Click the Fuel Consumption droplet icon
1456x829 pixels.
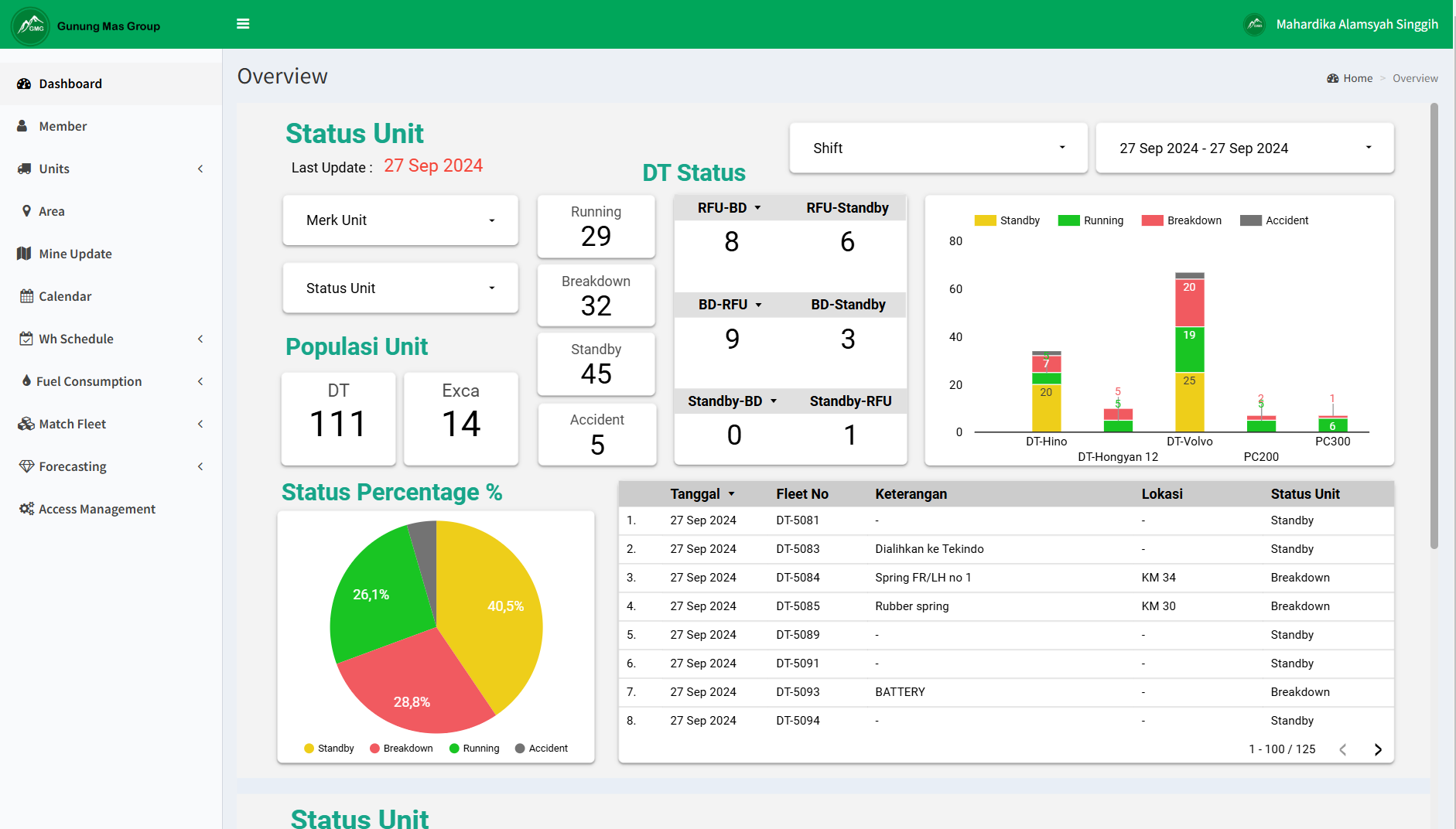point(26,381)
